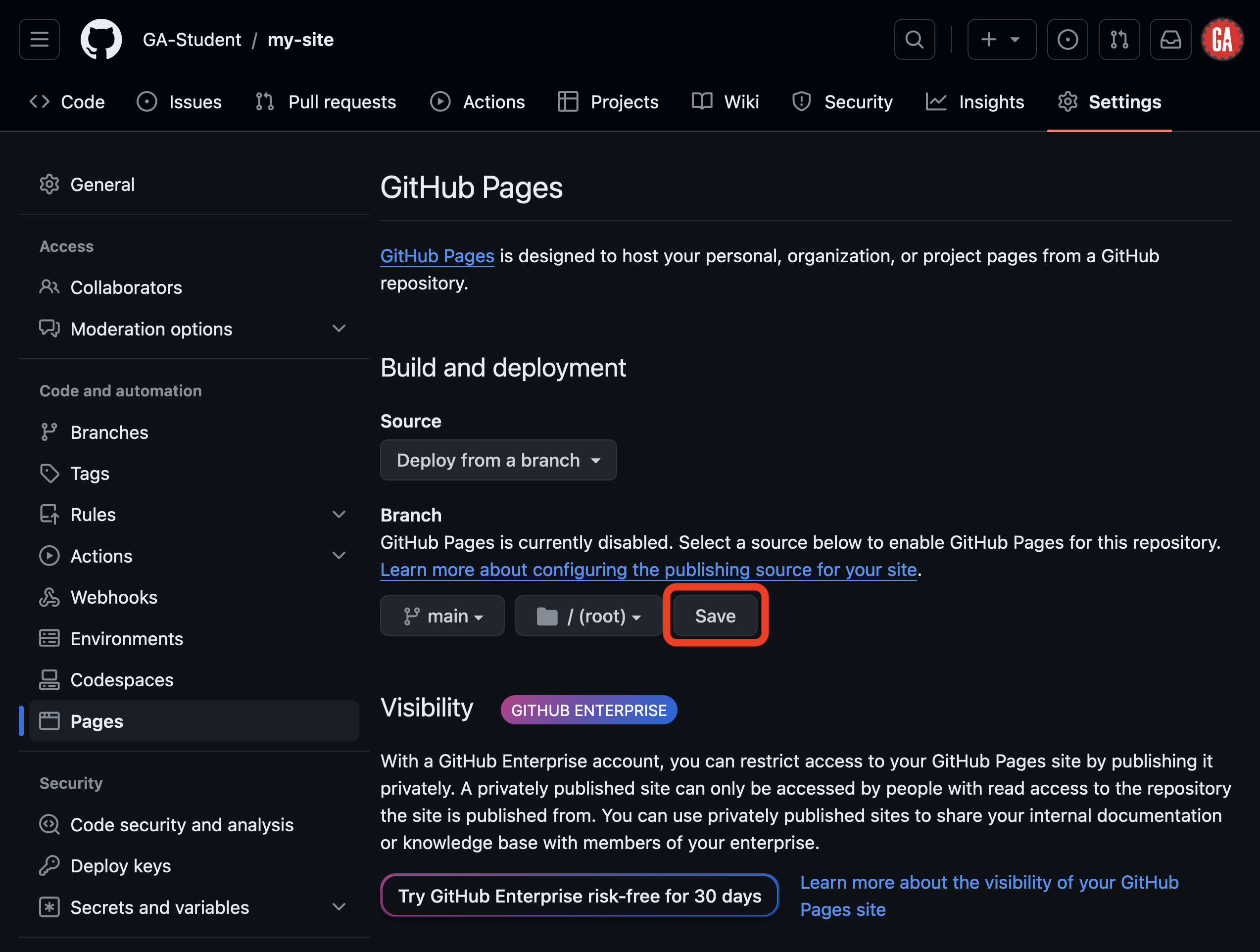The height and width of the screenshot is (952, 1260).
Task: Switch to the Insights tab
Action: tap(974, 102)
